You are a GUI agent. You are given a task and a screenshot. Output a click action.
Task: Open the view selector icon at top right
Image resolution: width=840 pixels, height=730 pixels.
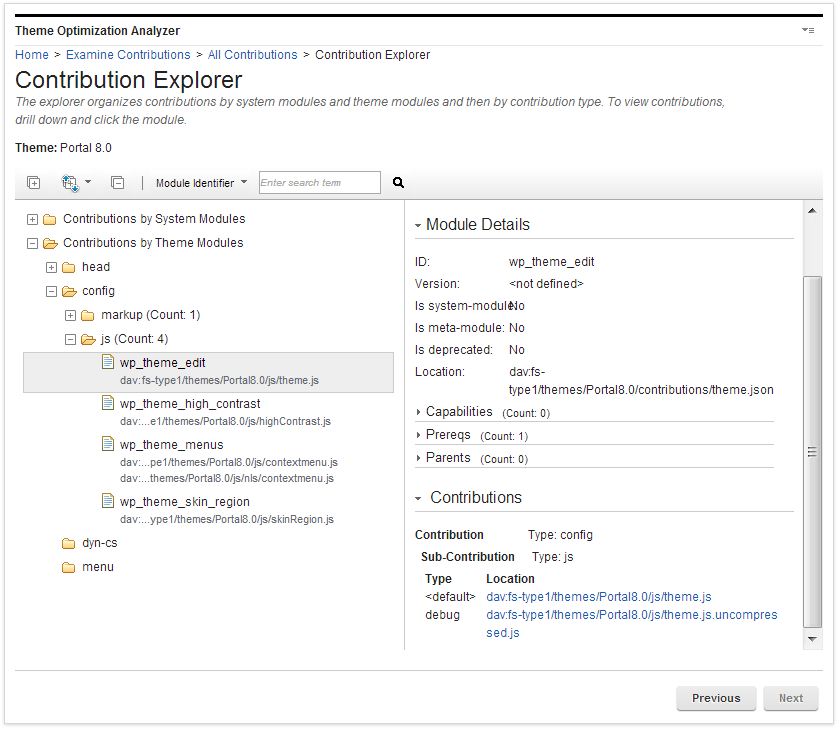pos(807,31)
